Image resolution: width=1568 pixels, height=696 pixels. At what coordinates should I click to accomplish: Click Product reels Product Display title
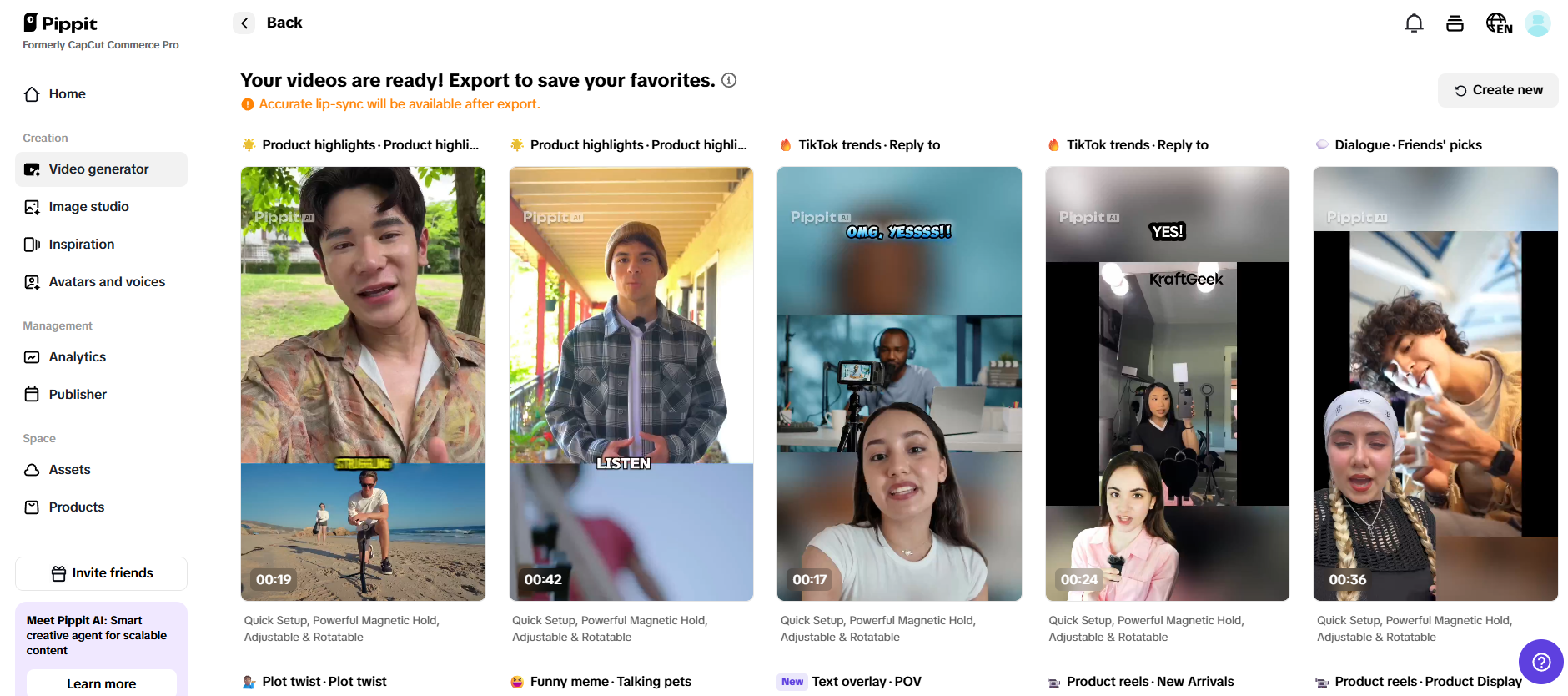pos(1429,682)
